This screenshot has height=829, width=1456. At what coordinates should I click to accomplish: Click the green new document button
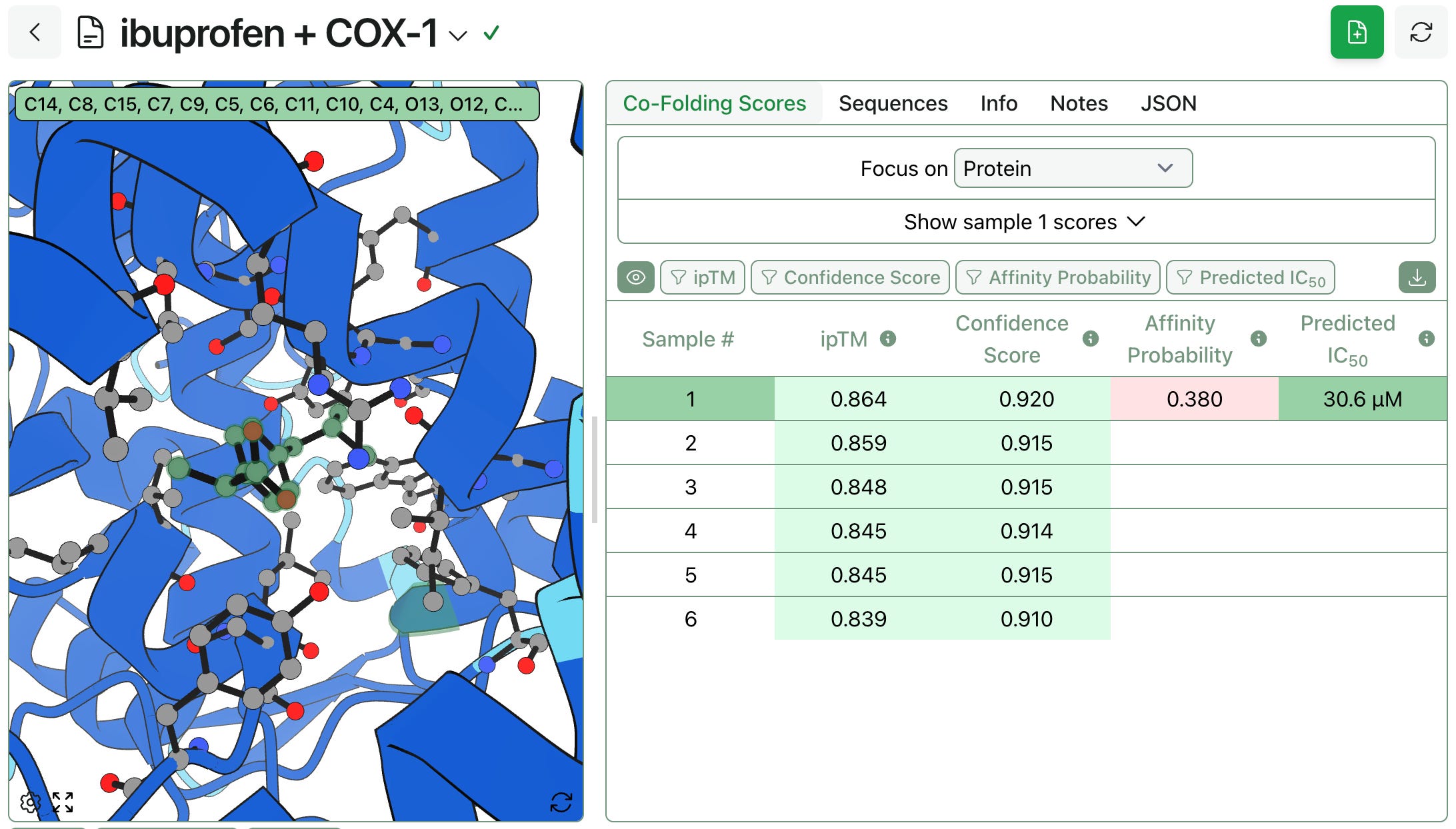point(1357,32)
